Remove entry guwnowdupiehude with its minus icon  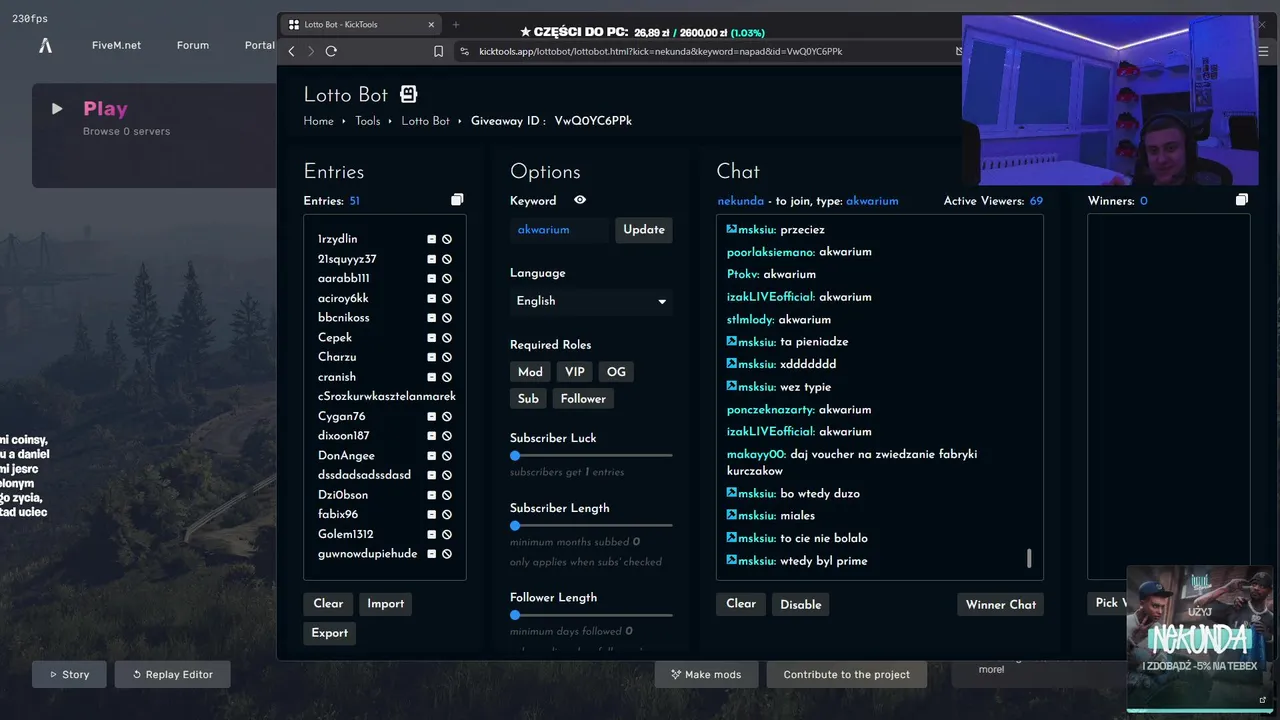click(x=432, y=554)
